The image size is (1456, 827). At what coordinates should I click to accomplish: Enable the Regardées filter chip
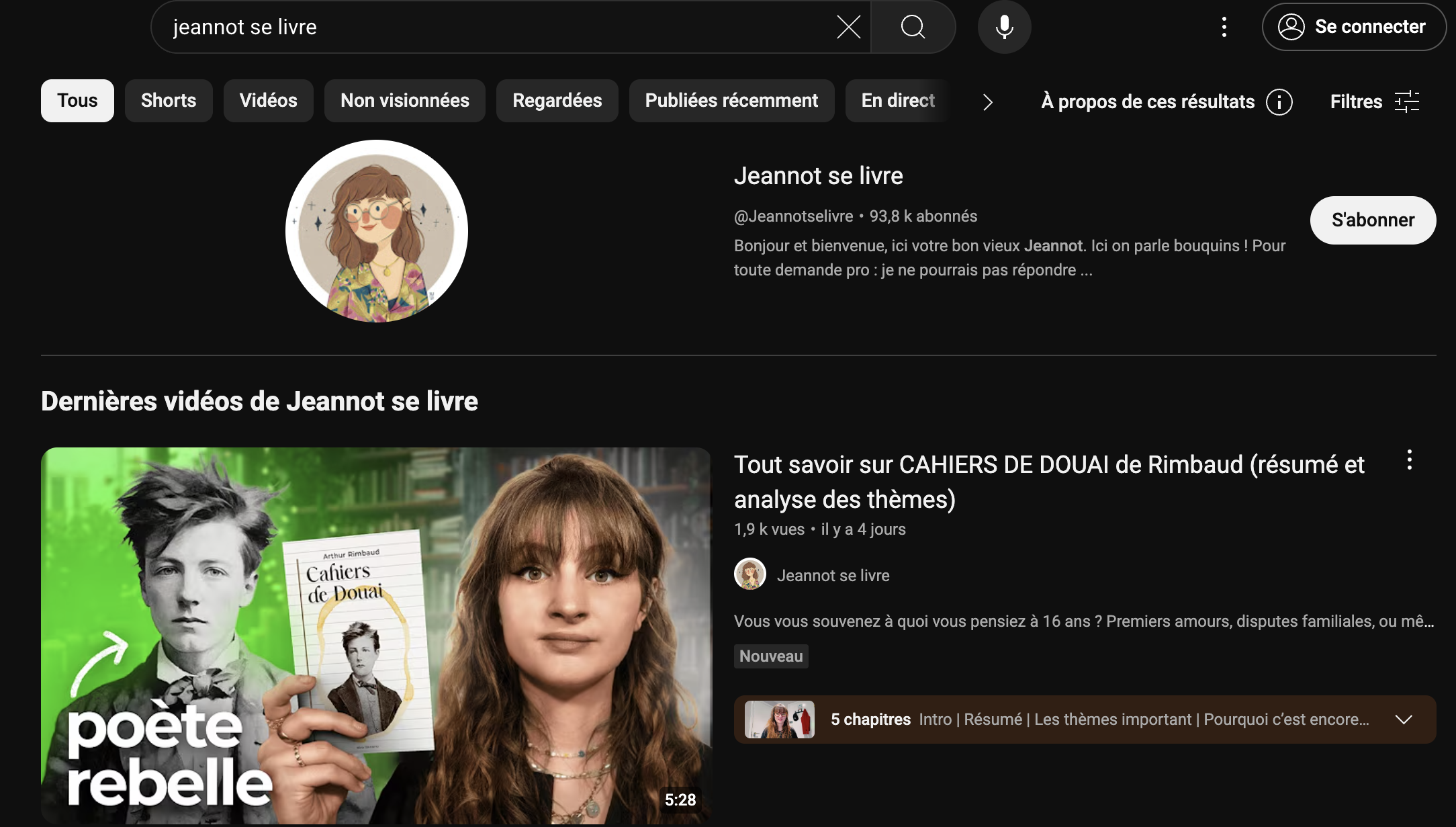coord(557,101)
